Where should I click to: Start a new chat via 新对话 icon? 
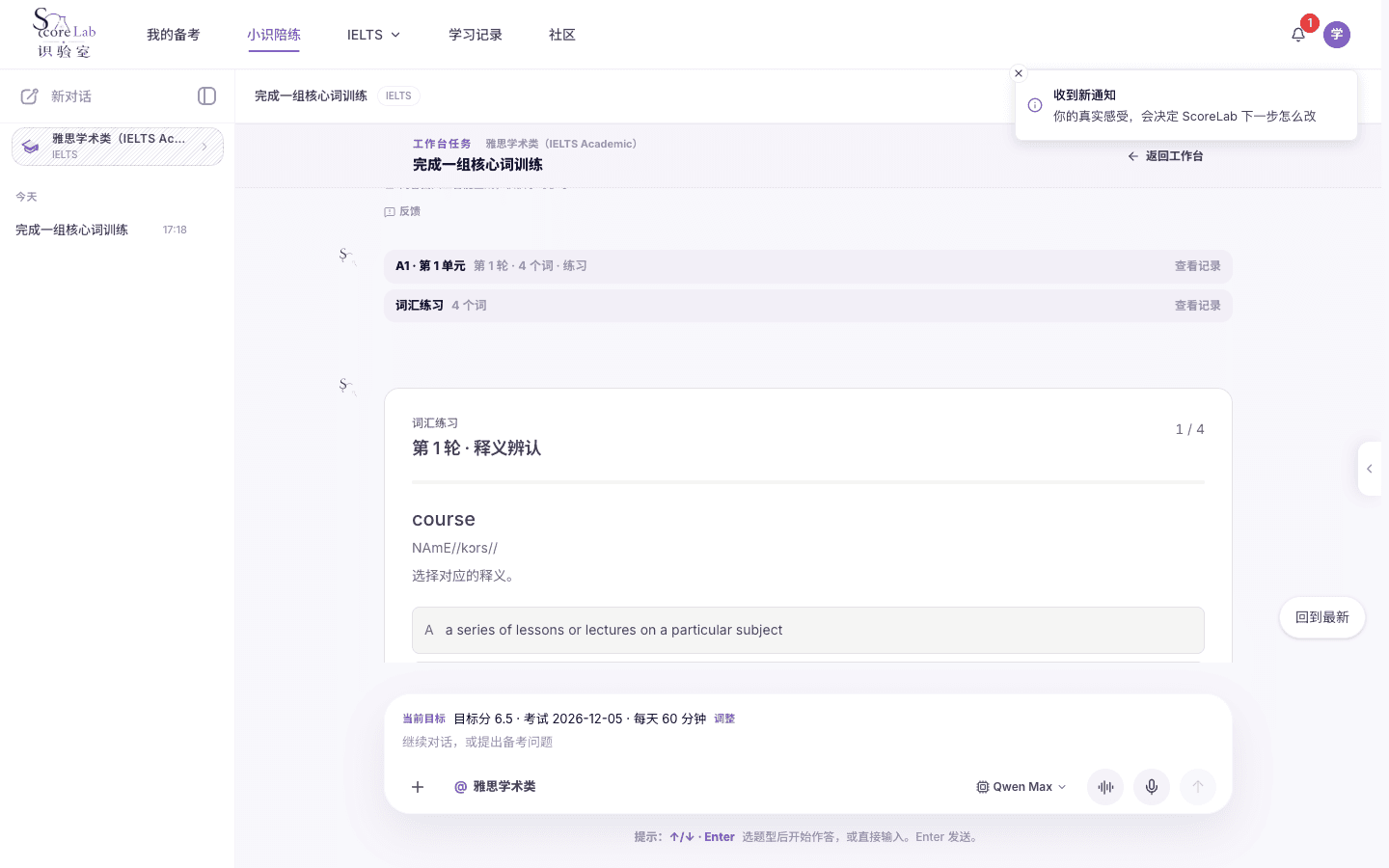[x=30, y=96]
